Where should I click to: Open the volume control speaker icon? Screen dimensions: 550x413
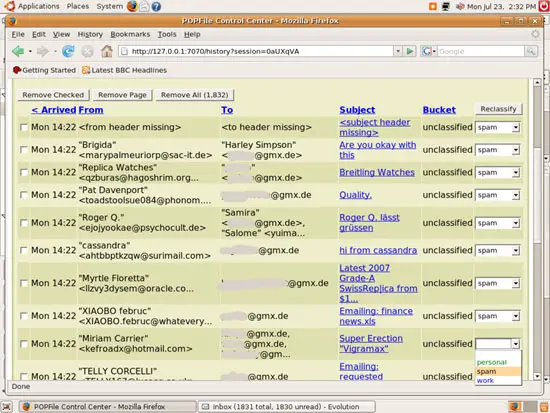pyautogui.click(x=460, y=6)
